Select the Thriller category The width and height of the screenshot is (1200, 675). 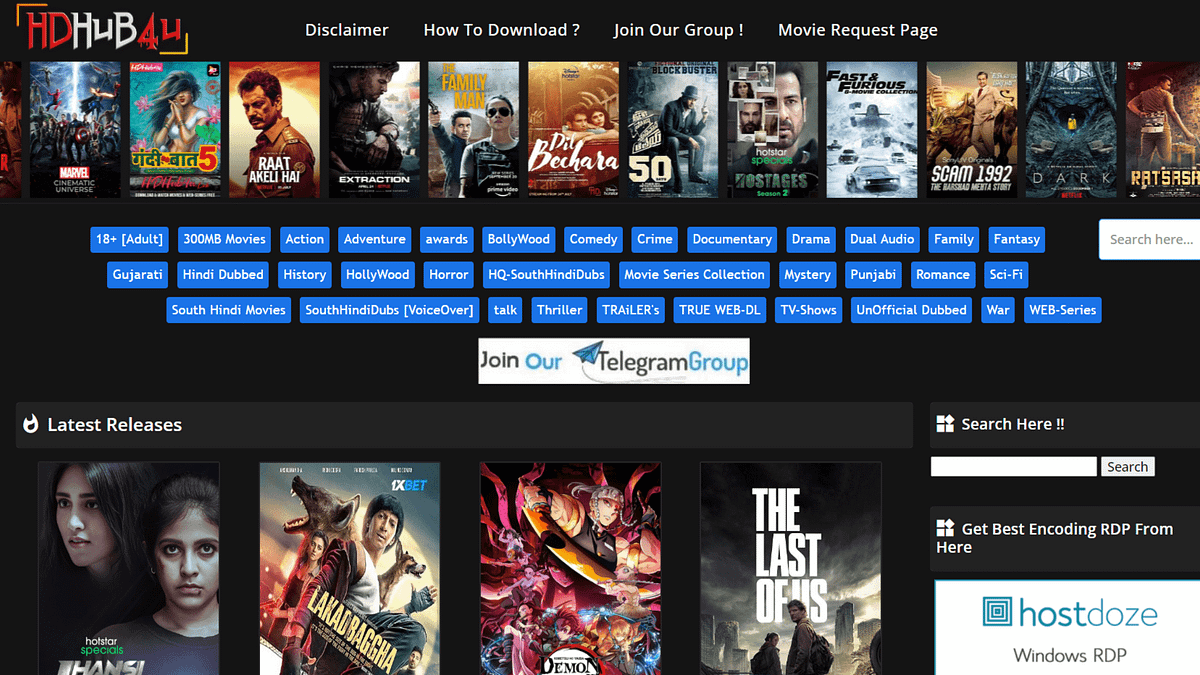(x=560, y=310)
